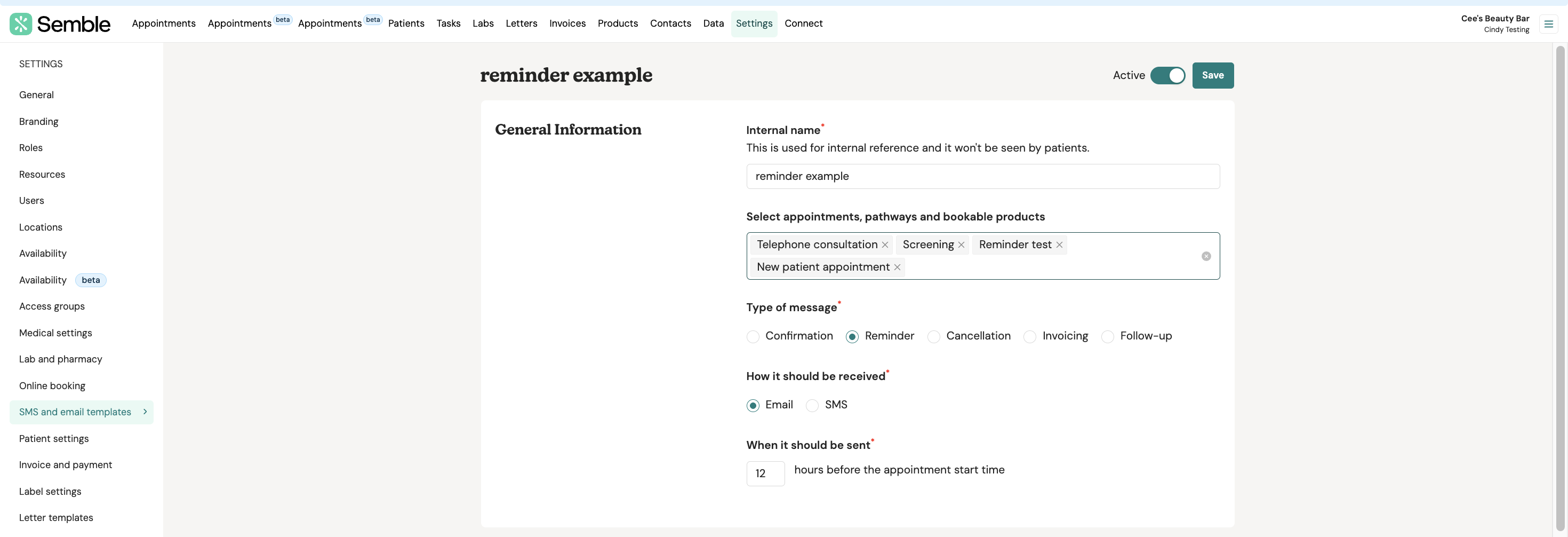Open Data section
The image size is (1568, 537).
coord(714,24)
